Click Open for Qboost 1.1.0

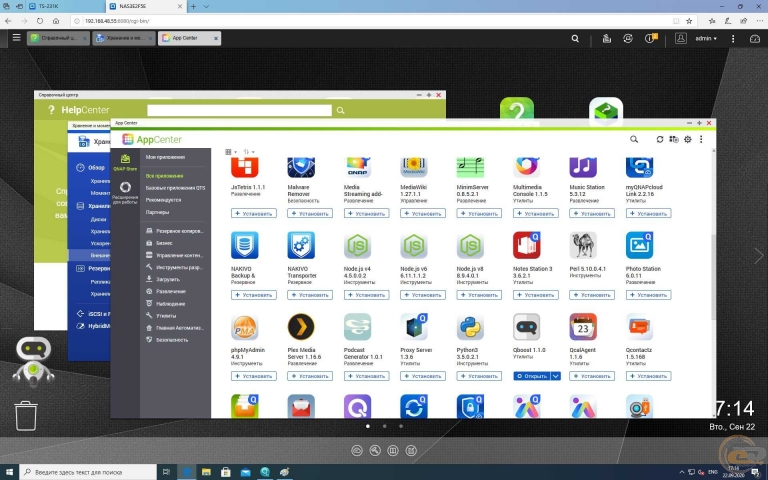coord(532,376)
